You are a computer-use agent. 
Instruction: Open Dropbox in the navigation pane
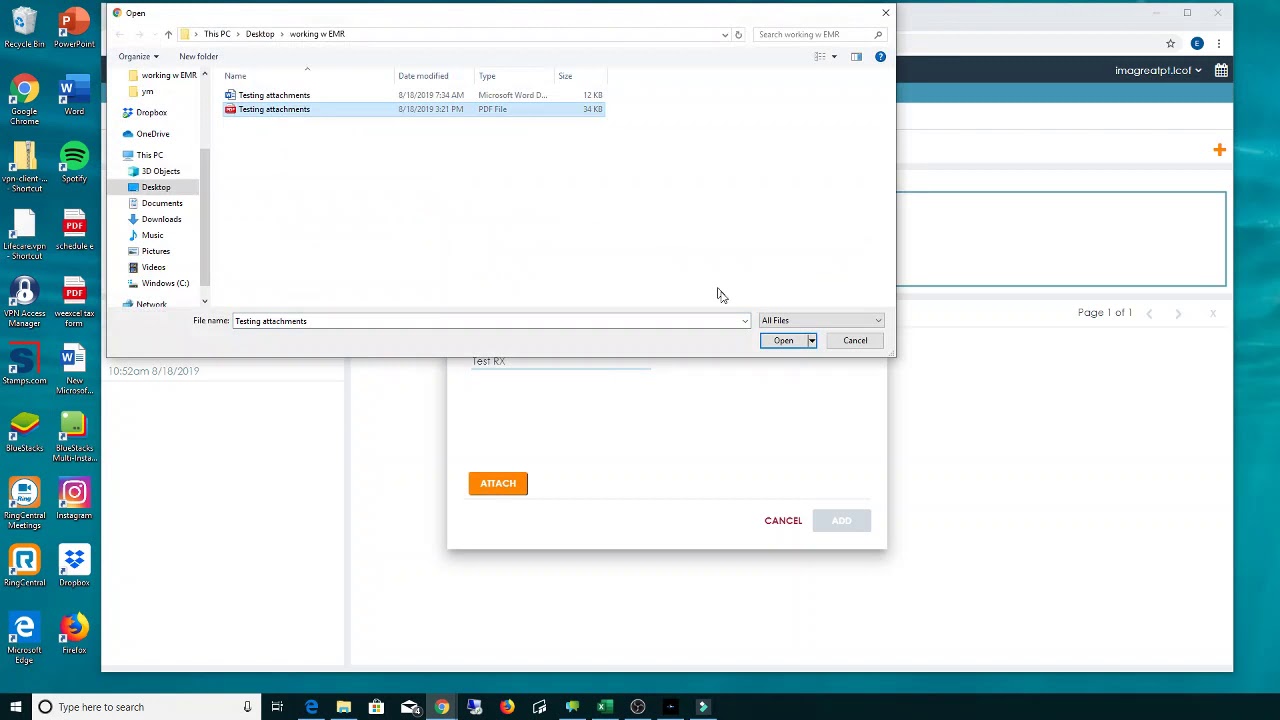coord(151,113)
